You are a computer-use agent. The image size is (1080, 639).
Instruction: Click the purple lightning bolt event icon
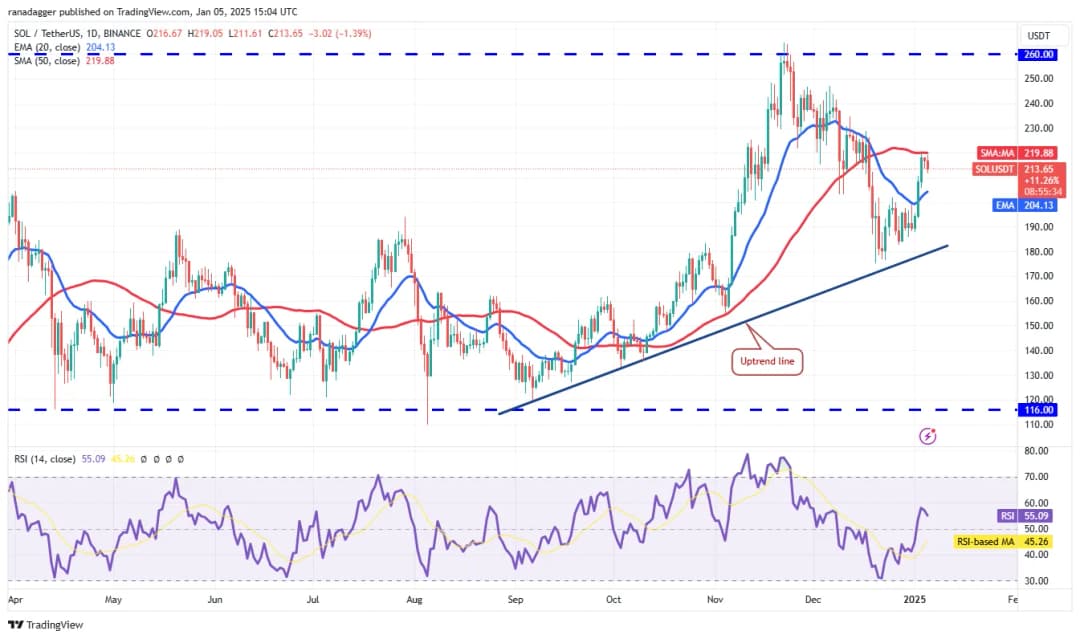927,435
